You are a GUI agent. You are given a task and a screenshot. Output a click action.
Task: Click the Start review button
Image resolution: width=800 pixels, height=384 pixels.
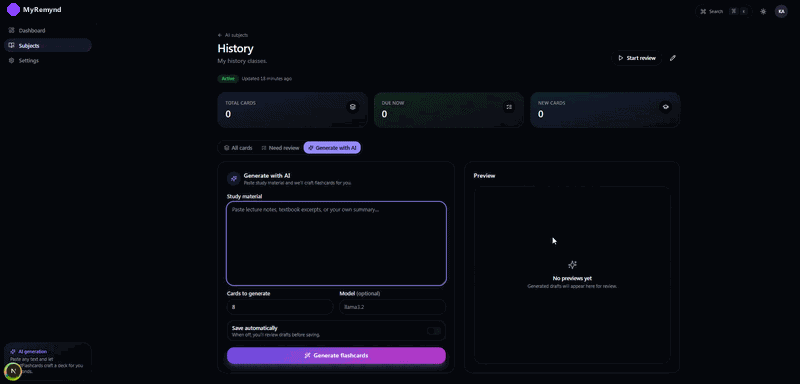click(x=636, y=58)
